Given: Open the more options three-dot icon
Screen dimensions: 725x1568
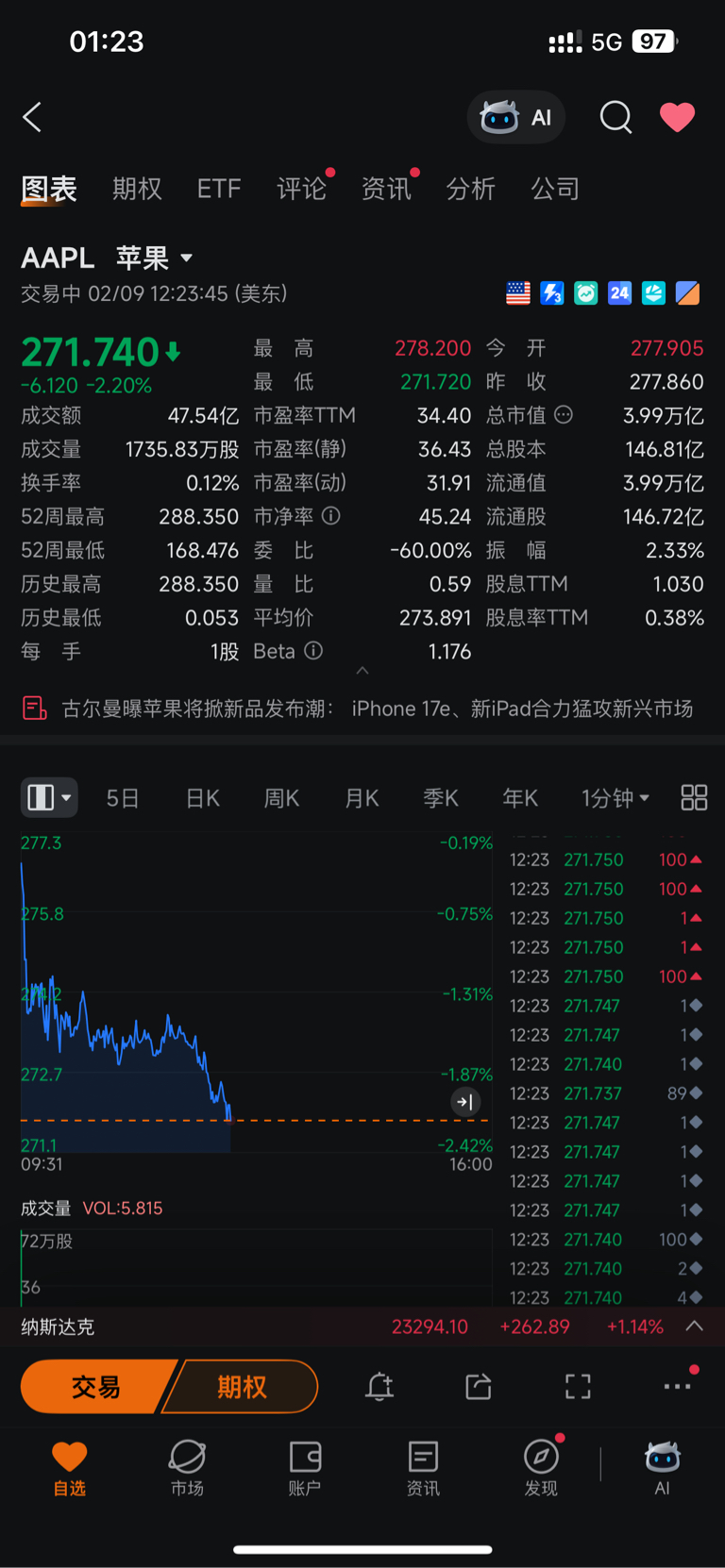Looking at the screenshot, I should point(678,1387).
